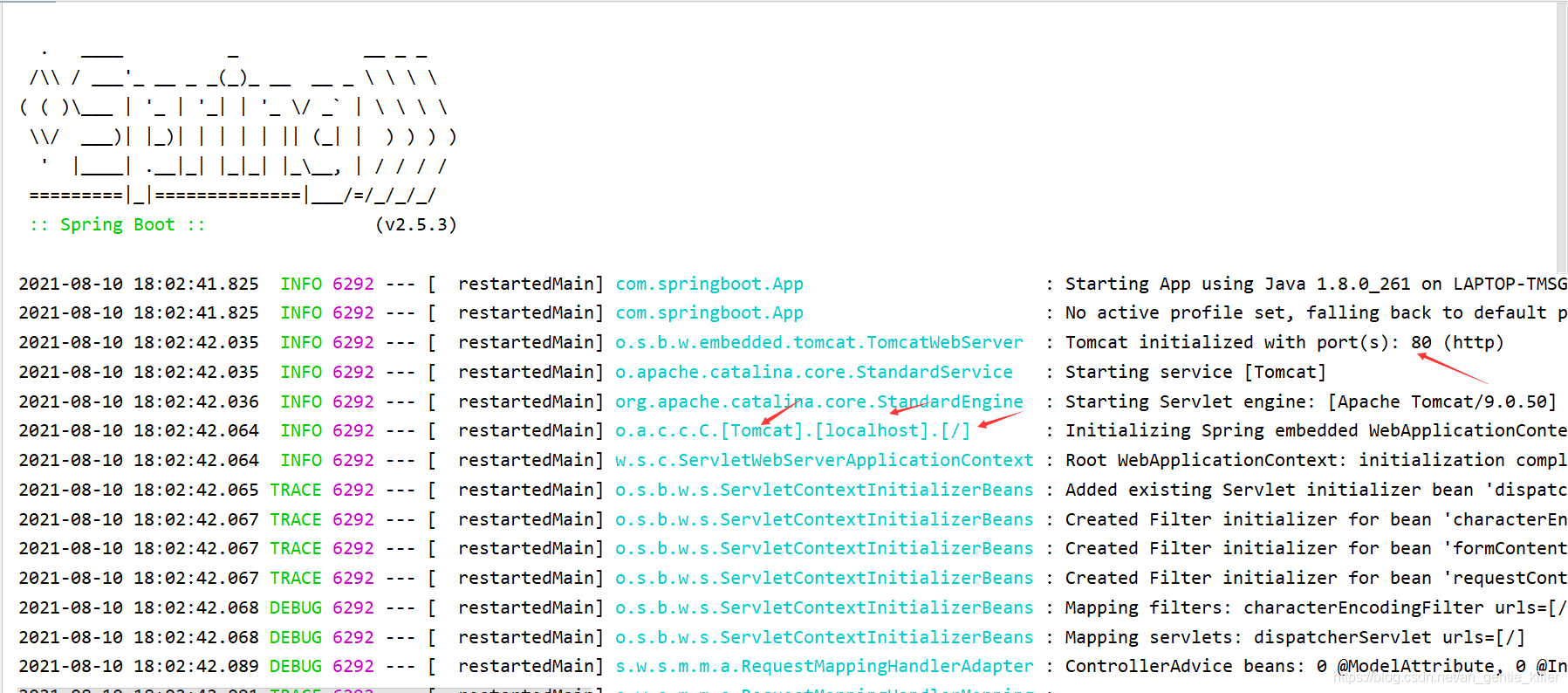Click logger o.apache.catalina.core.StandardService

pos(813,372)
